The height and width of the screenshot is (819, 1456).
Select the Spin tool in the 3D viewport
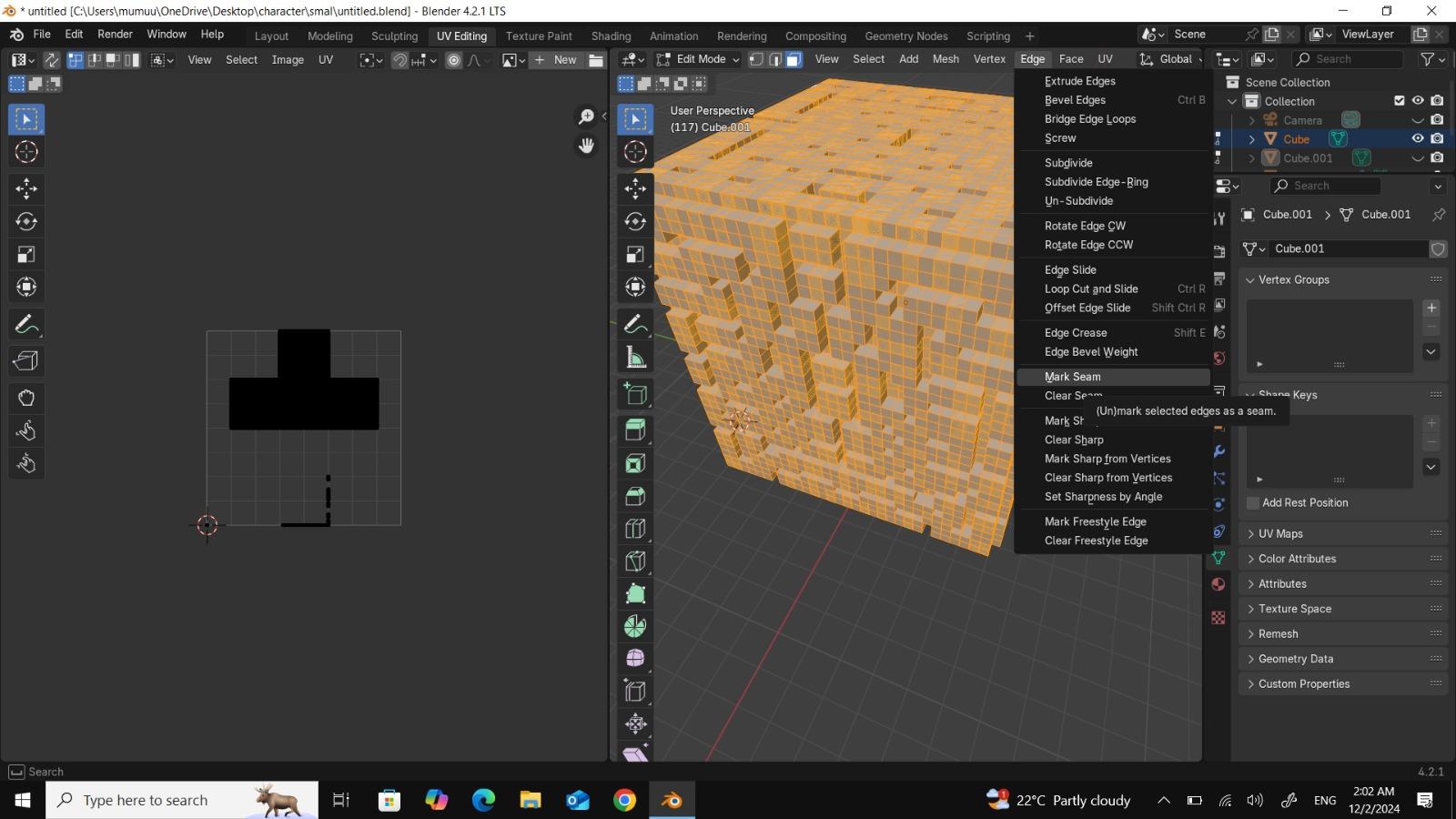point(635,626)
